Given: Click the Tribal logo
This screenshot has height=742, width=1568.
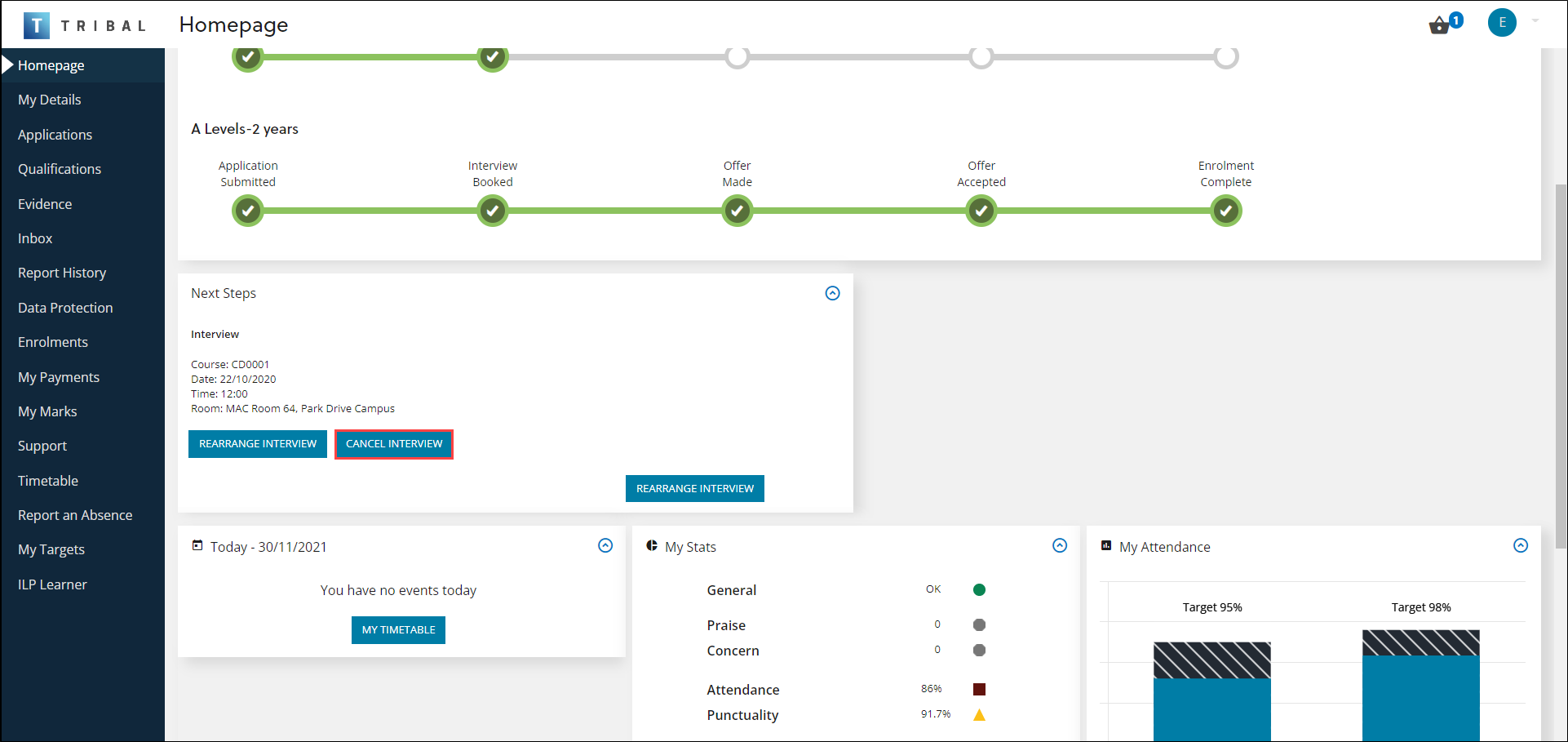Looking at the screenshot, I should click(85, 25).
